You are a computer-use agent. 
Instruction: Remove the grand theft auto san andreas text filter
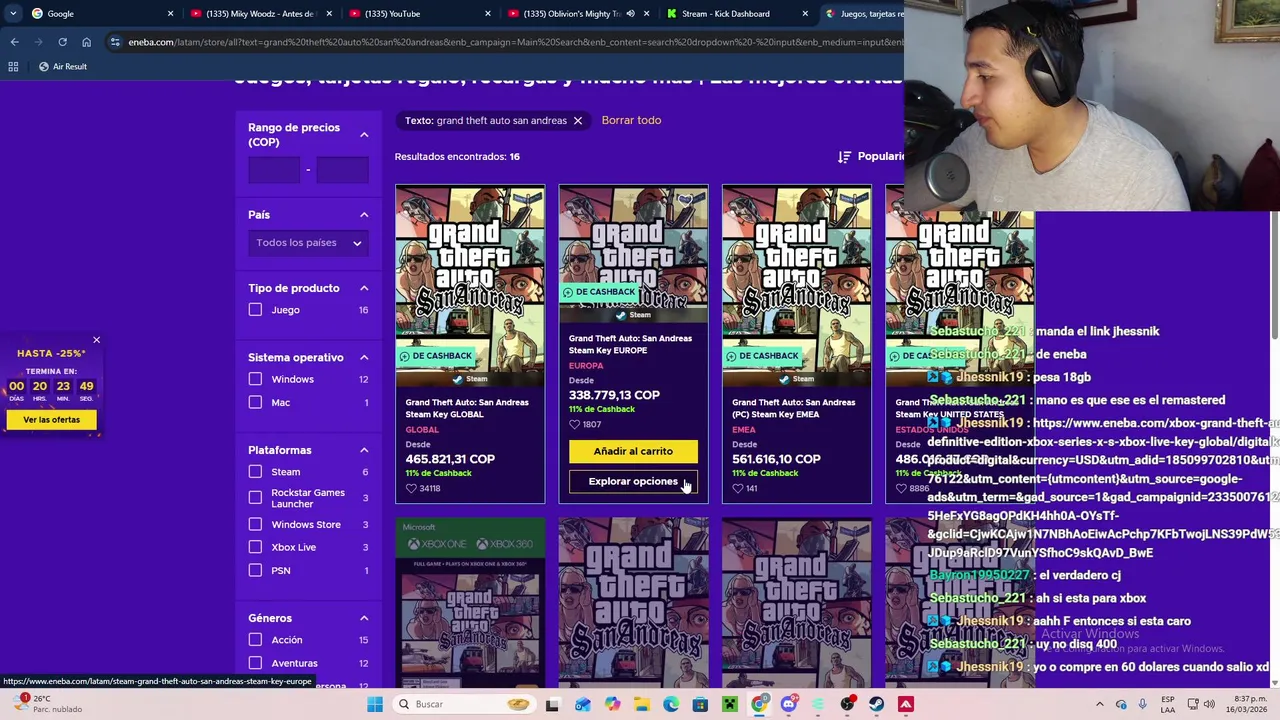click(x=577, y=120)
